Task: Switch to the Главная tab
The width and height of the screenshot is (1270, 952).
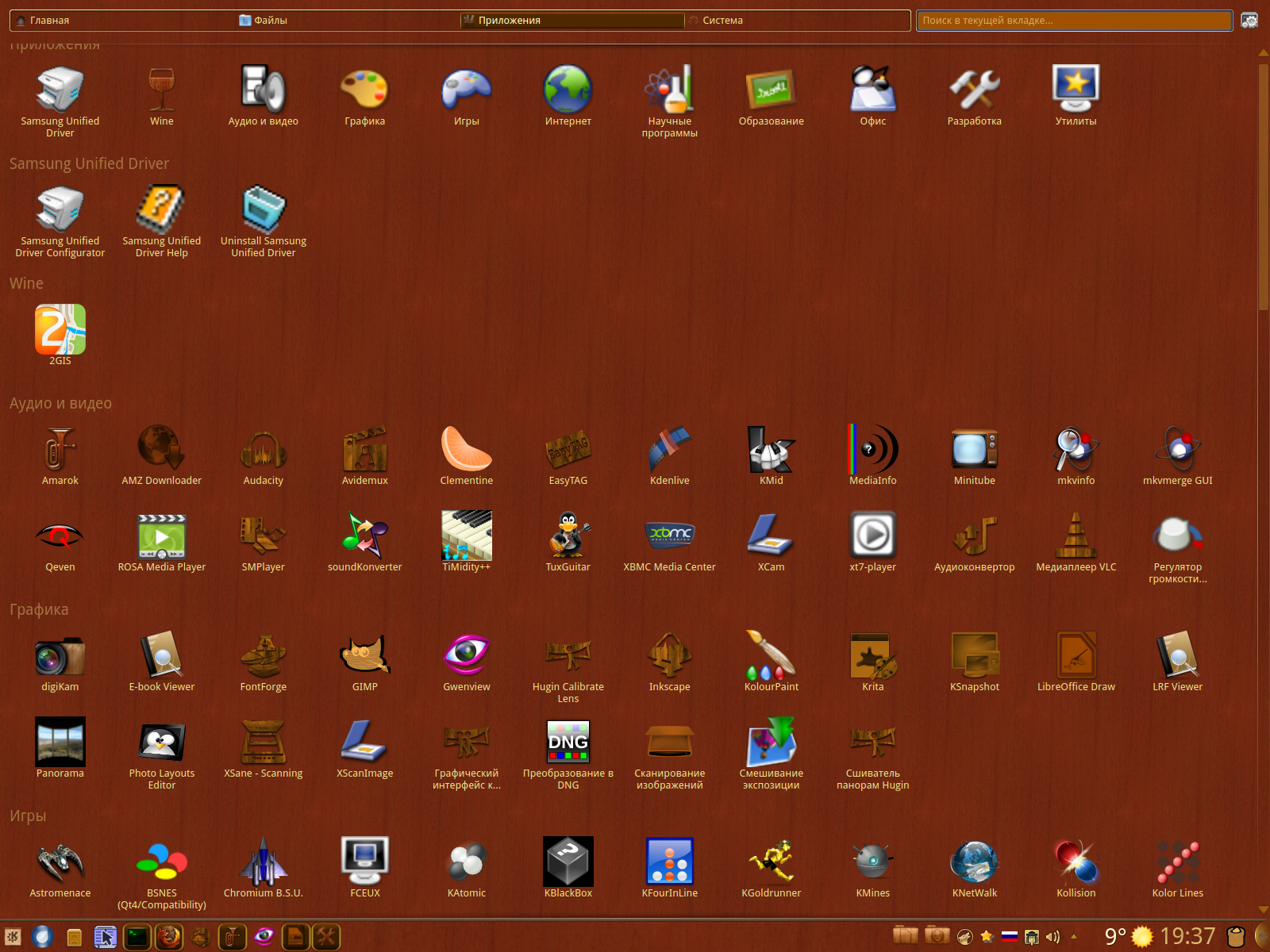Action: (x=125, y=21)
